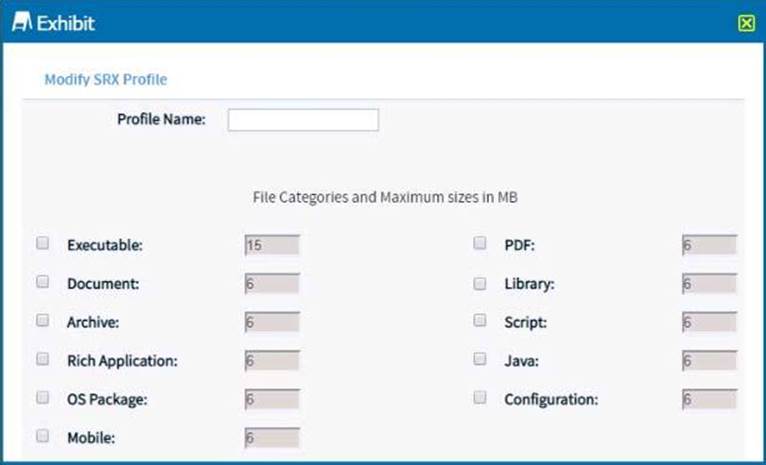The image size is (766, 465).
Task: Toggle the Library checkbox
Action: 480,282
